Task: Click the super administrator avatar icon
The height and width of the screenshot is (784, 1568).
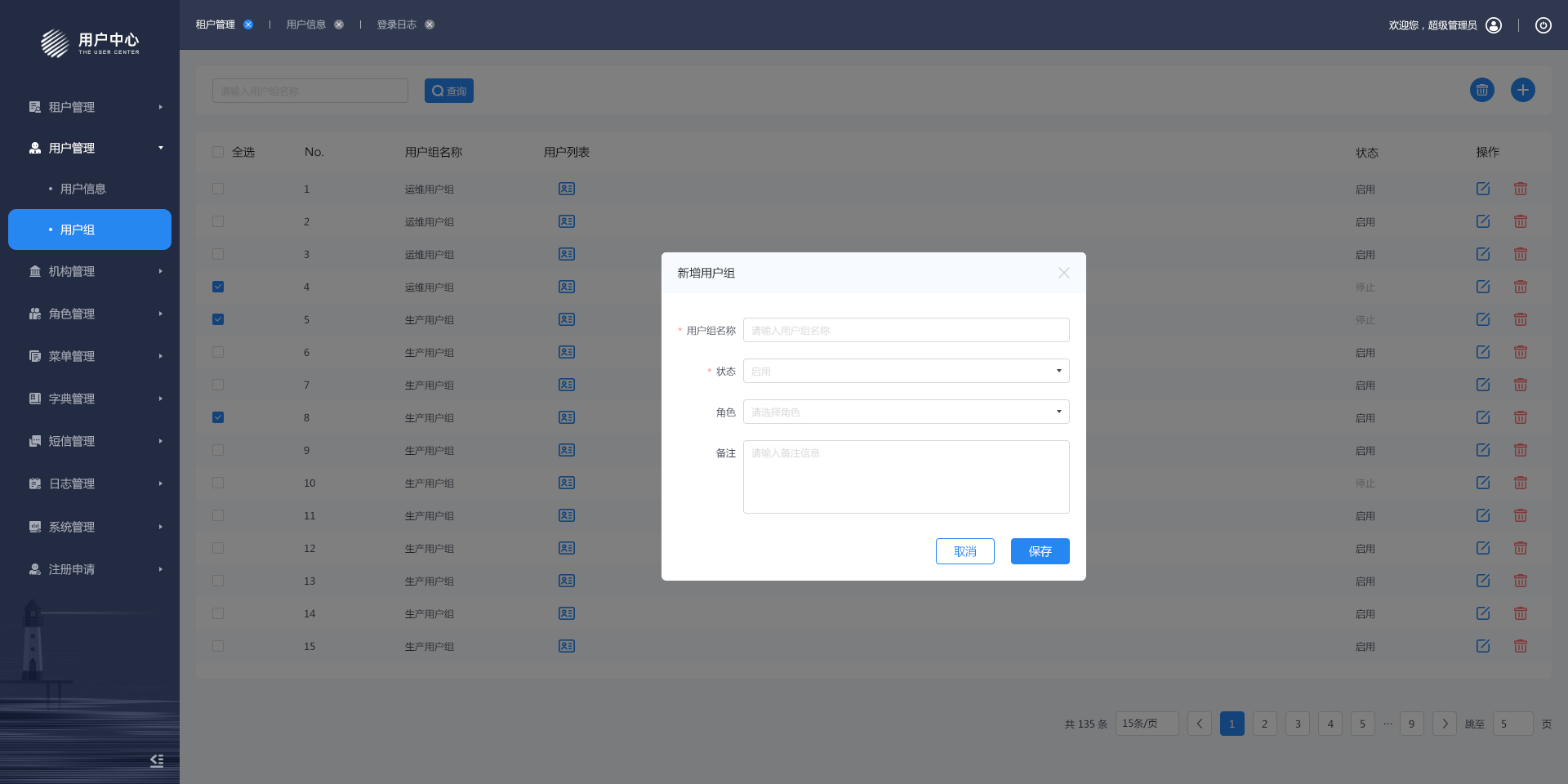Action: (1493, 25)
